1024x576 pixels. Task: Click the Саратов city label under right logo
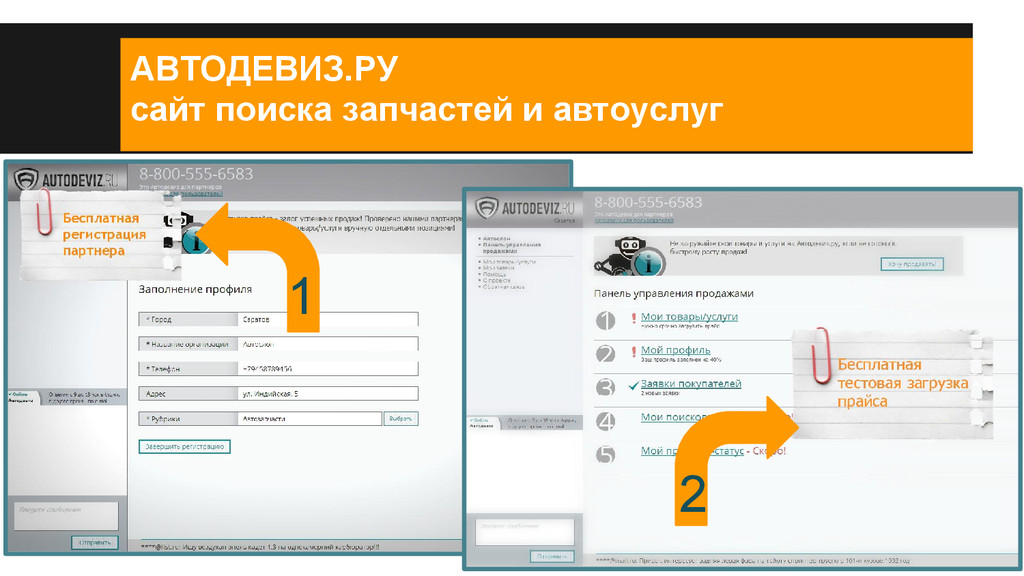pyautogui.click(x=565, y=221)
